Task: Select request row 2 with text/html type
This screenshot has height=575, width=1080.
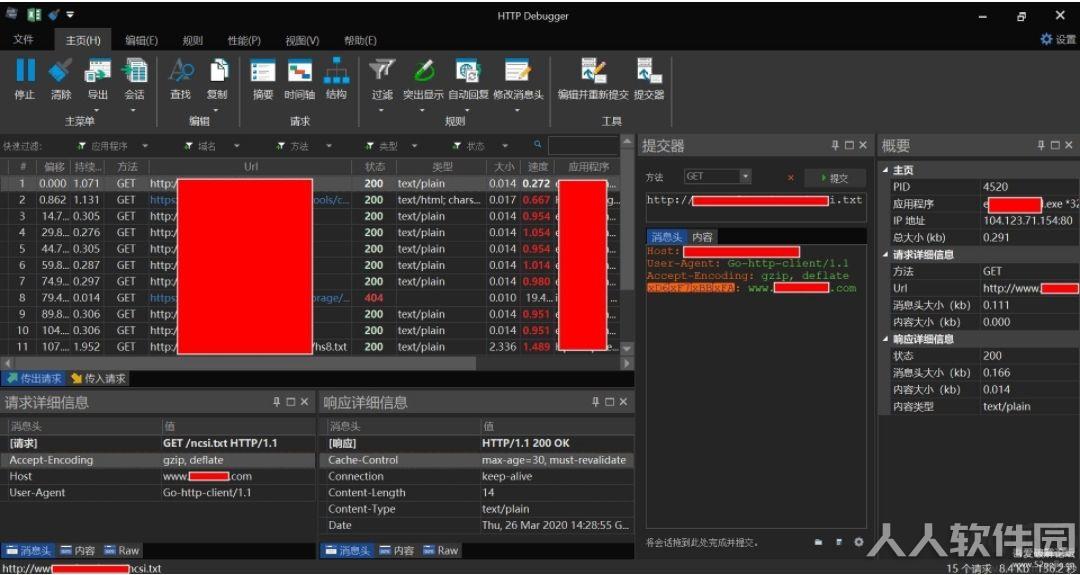Action: click(310, 200)
